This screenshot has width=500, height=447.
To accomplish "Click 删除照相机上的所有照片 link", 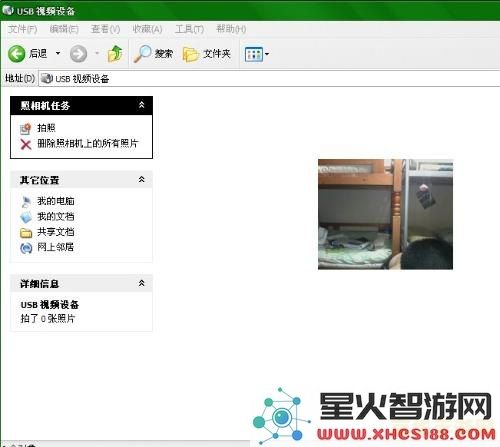I will click(88, 144).
